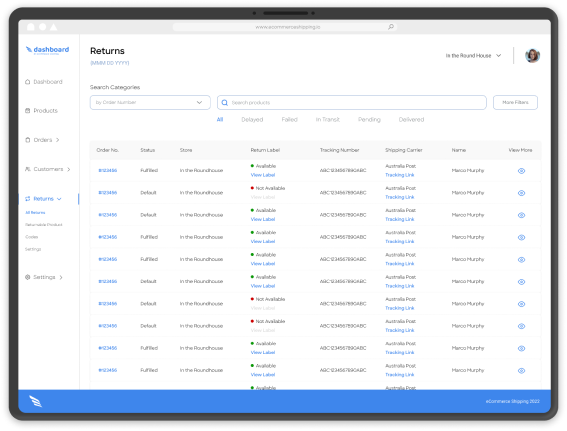The width and height of the screenshot is (567, 431).
Task: Switch to the Delayed filter tab
Action: [252, 120]
